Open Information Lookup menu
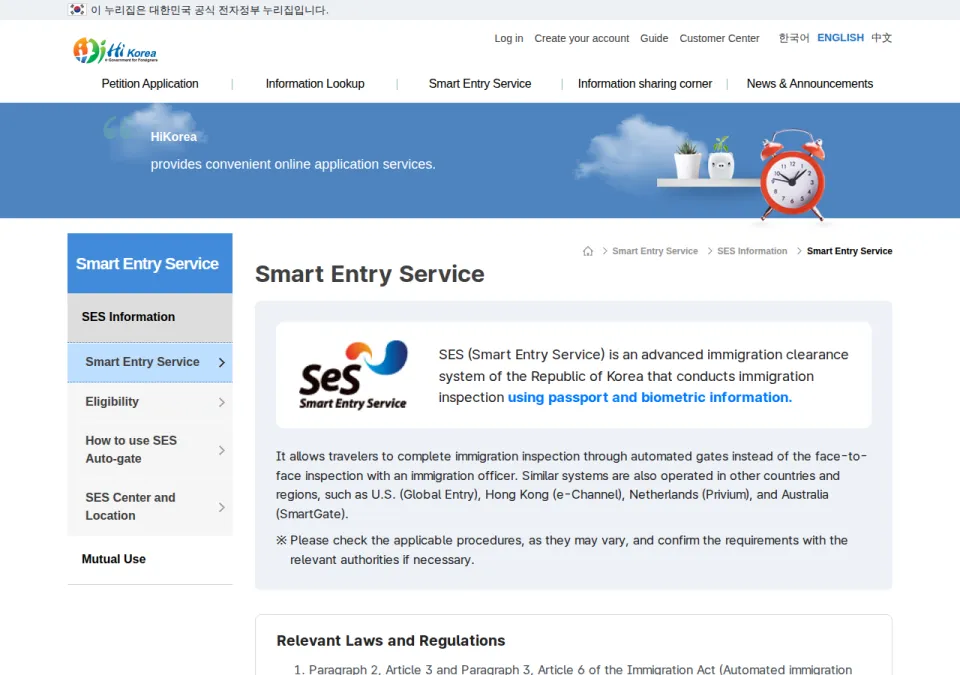The width and height of the screenshot is (960, 675). pyautogui.click(x=315, y=83)
